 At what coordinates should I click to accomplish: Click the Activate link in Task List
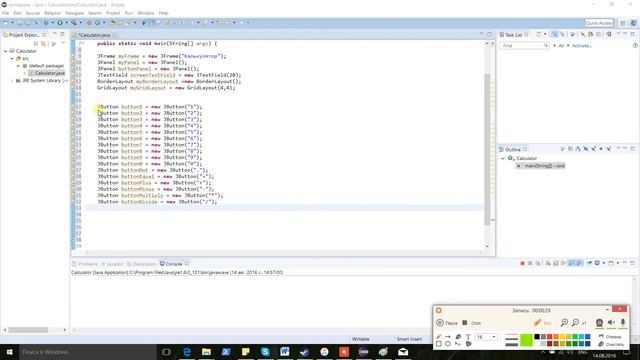tap(582, 46)
